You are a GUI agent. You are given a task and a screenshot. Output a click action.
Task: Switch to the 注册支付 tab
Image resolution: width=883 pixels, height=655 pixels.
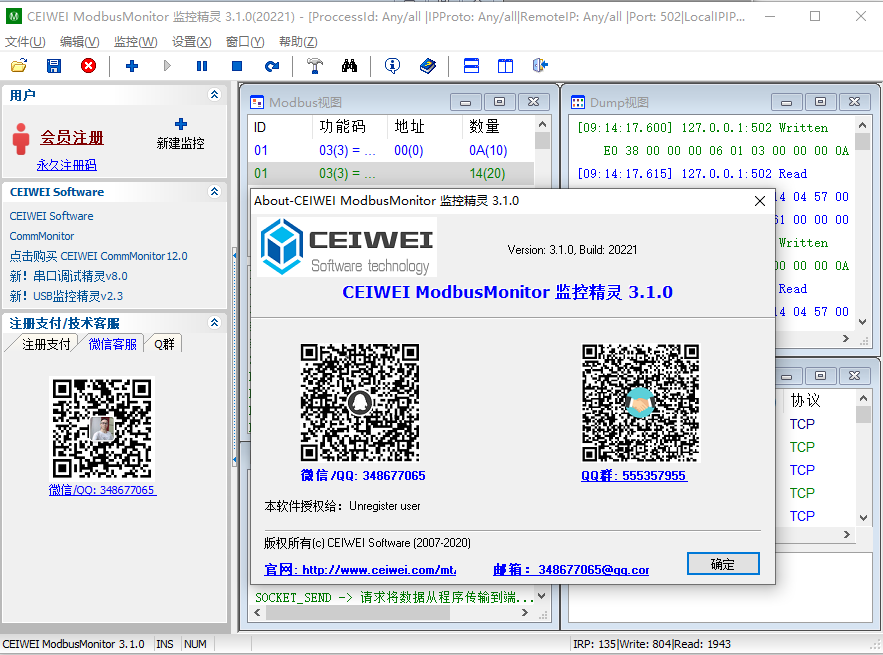[46, 344]
